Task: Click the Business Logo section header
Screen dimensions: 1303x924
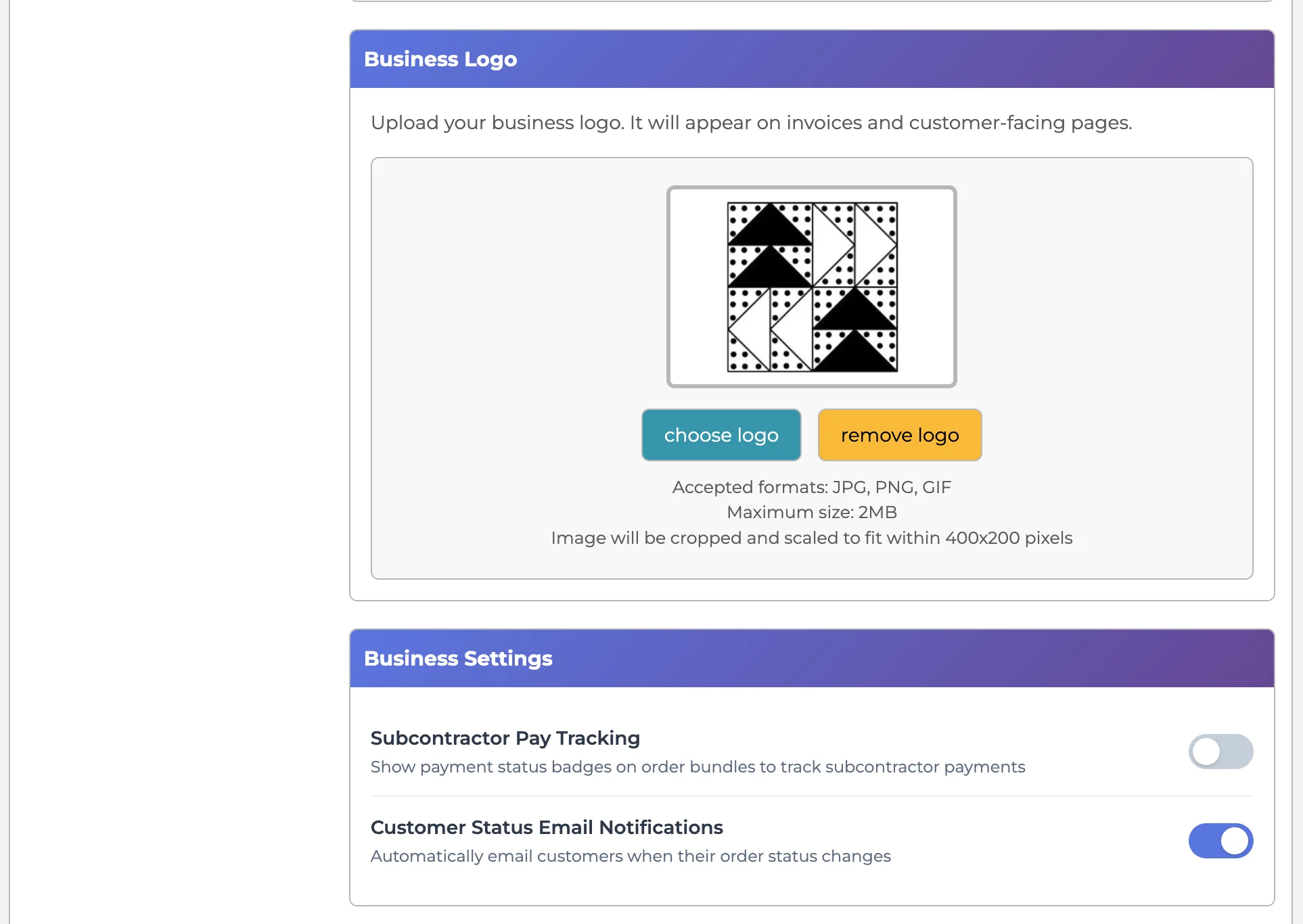Action: [x=440, y=59]
